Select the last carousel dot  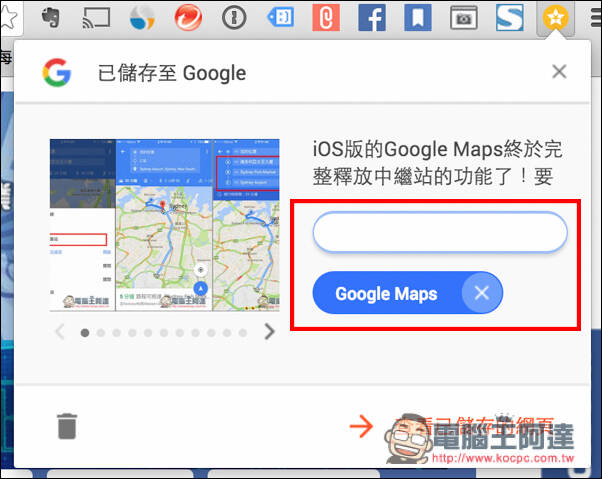pos(243,333)
